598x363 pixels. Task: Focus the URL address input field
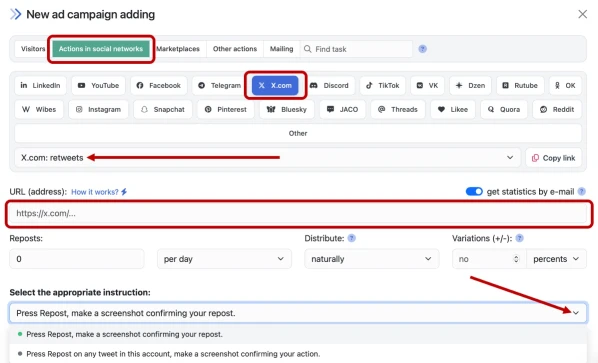(x=299, y=213)
